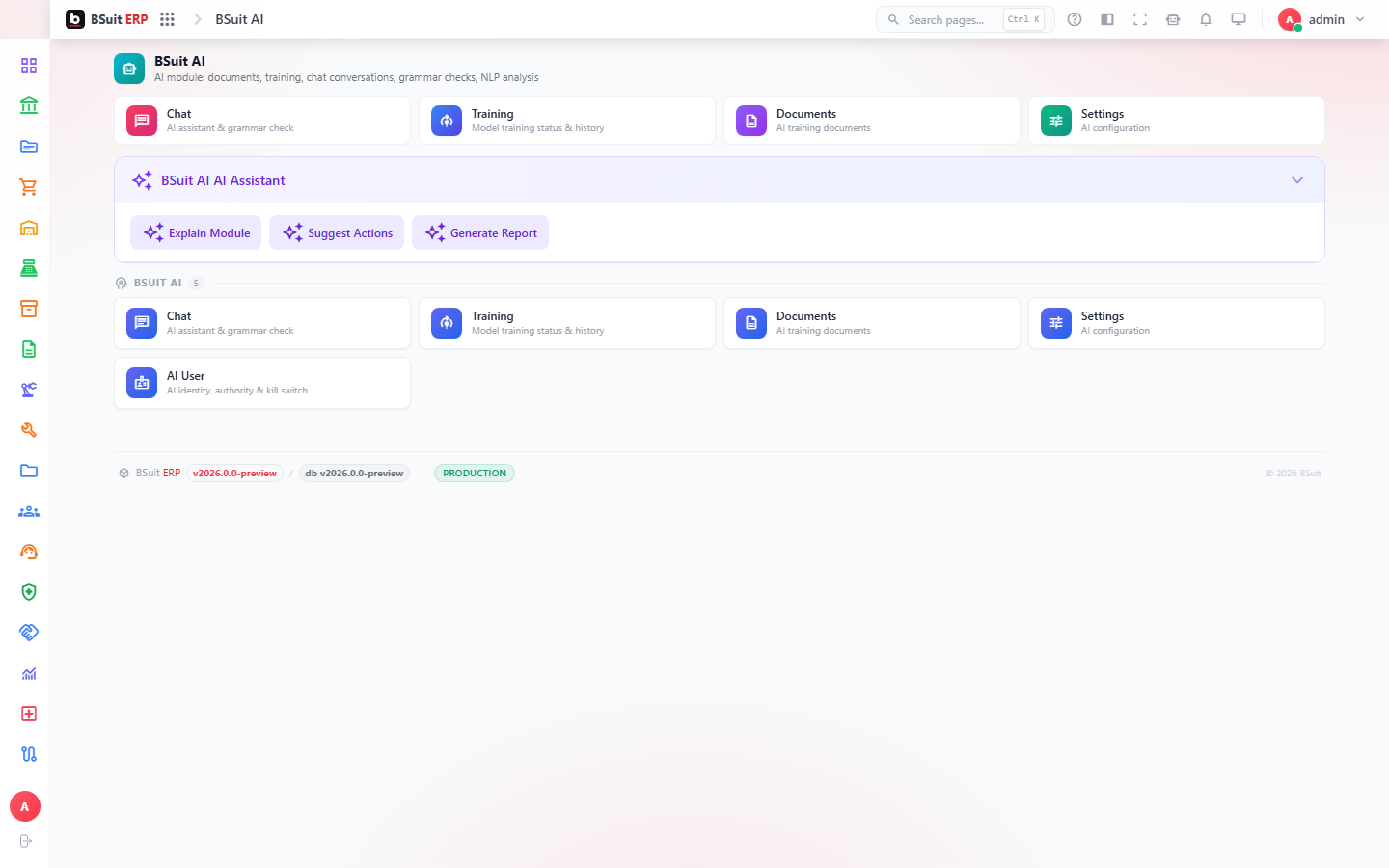Collapse the BSuit AI Assistant panel chevron
1389x868 pixels.
point(1297,180)
